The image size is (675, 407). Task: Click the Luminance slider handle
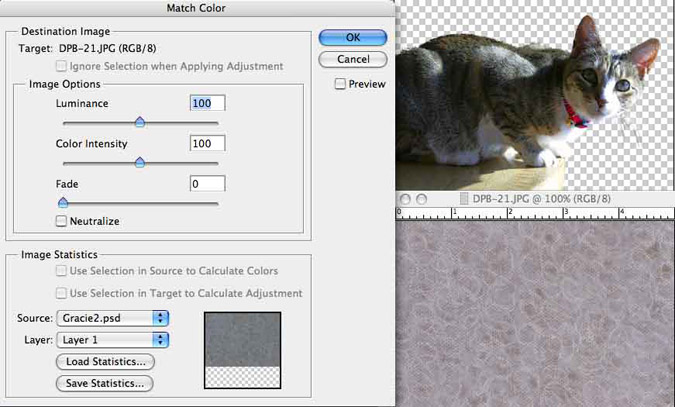[139, 122]
